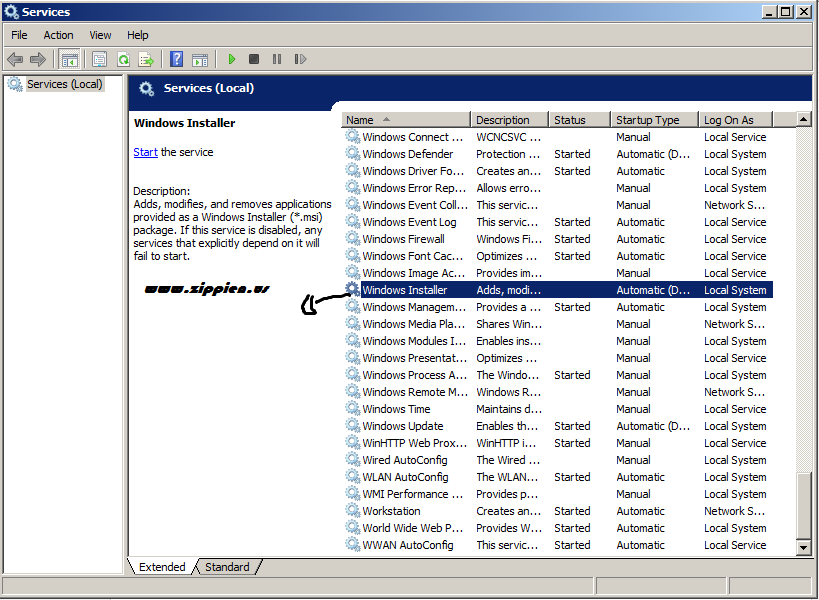
Task: Select the Windows Font Cac... service
Action: (x=558, y=256)
